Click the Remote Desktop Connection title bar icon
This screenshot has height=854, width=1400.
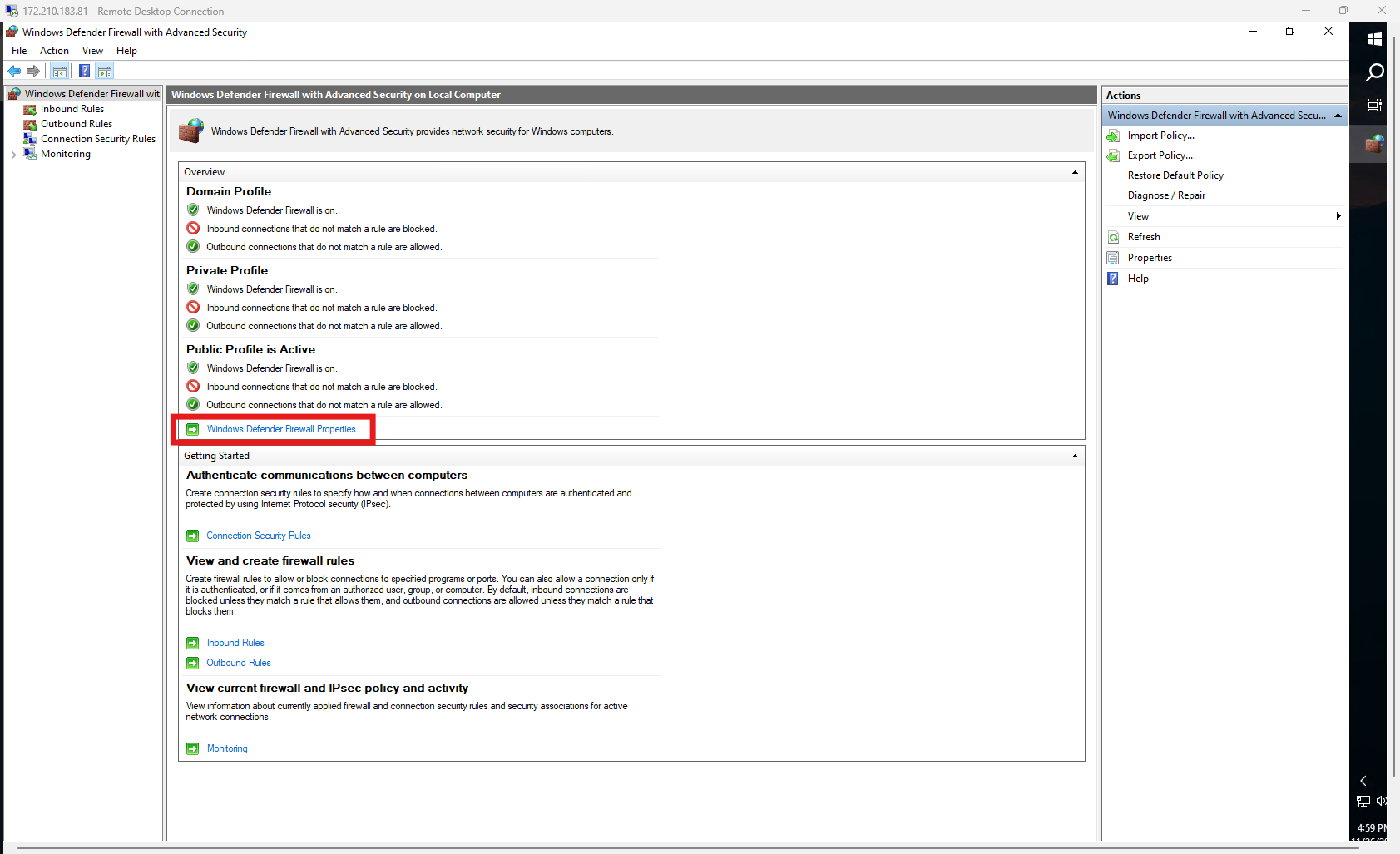pos(12,11)
